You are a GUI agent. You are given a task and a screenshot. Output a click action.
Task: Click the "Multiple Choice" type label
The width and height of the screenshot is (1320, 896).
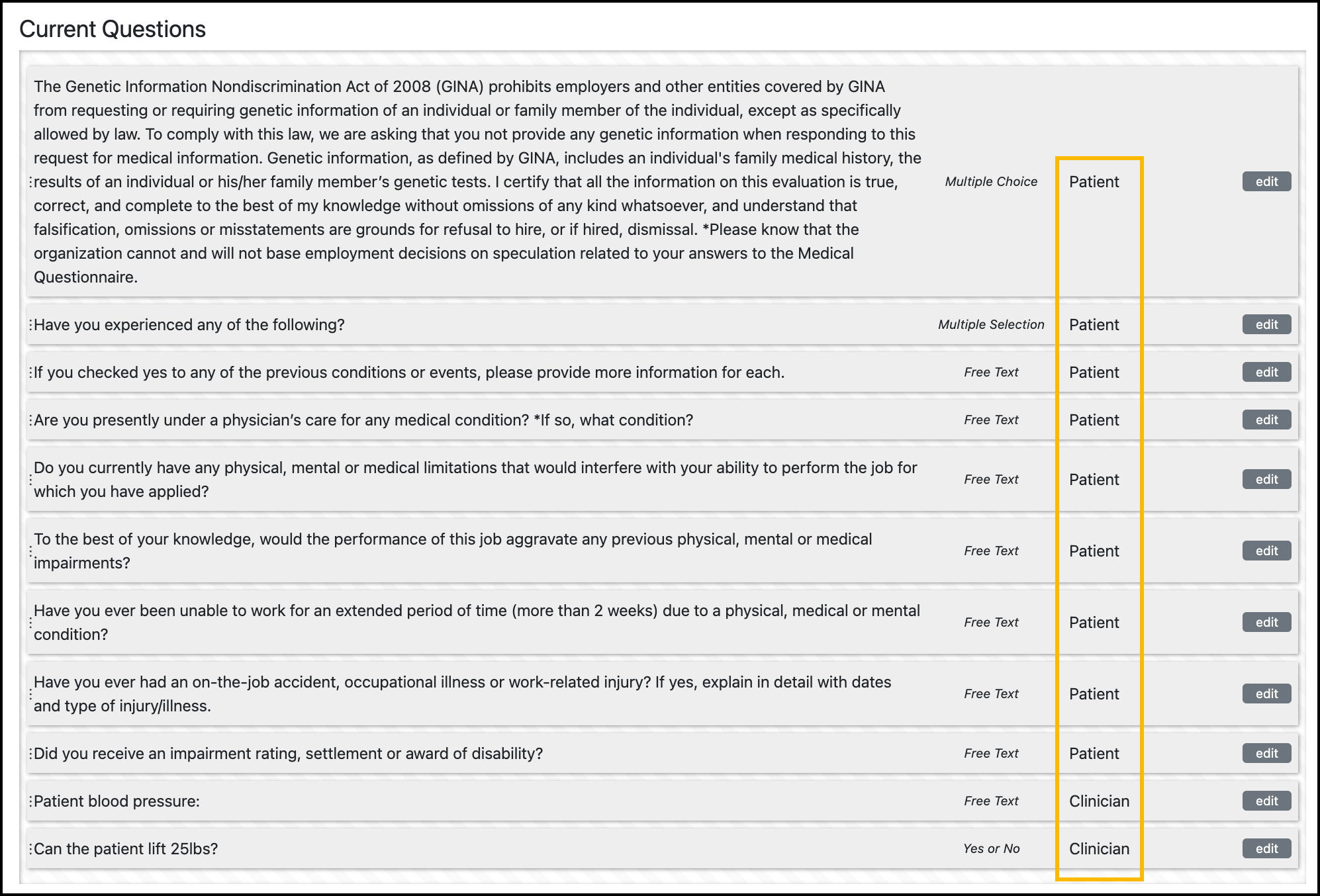click(991, 181)
